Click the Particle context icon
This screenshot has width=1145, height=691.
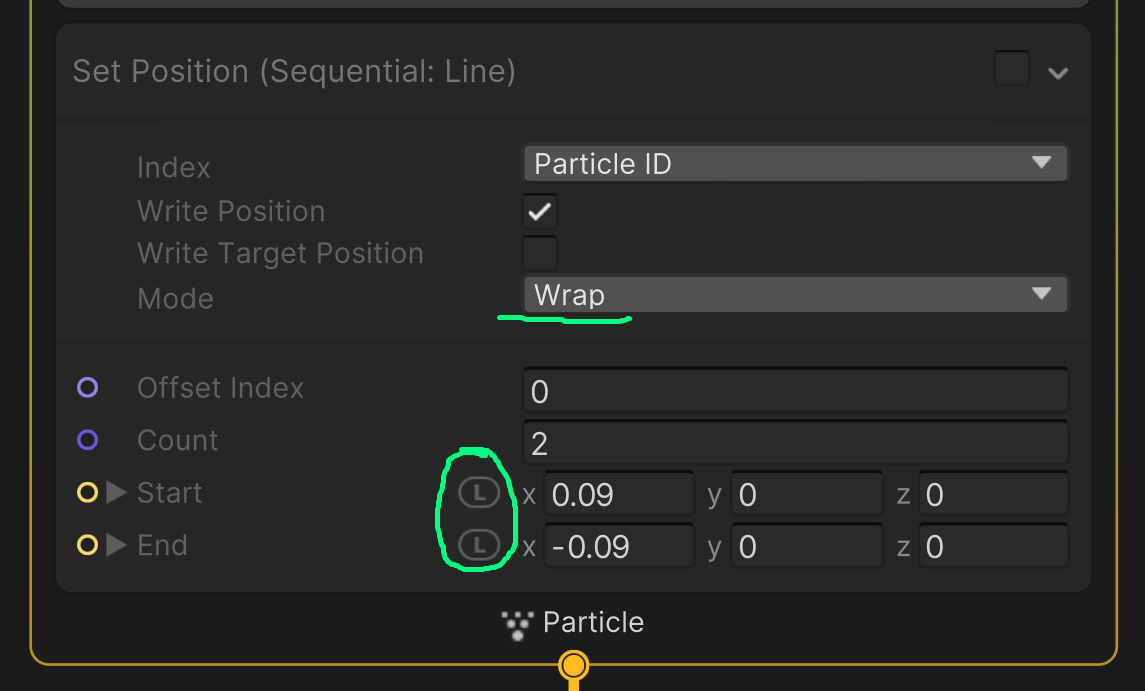click(516, 623)
